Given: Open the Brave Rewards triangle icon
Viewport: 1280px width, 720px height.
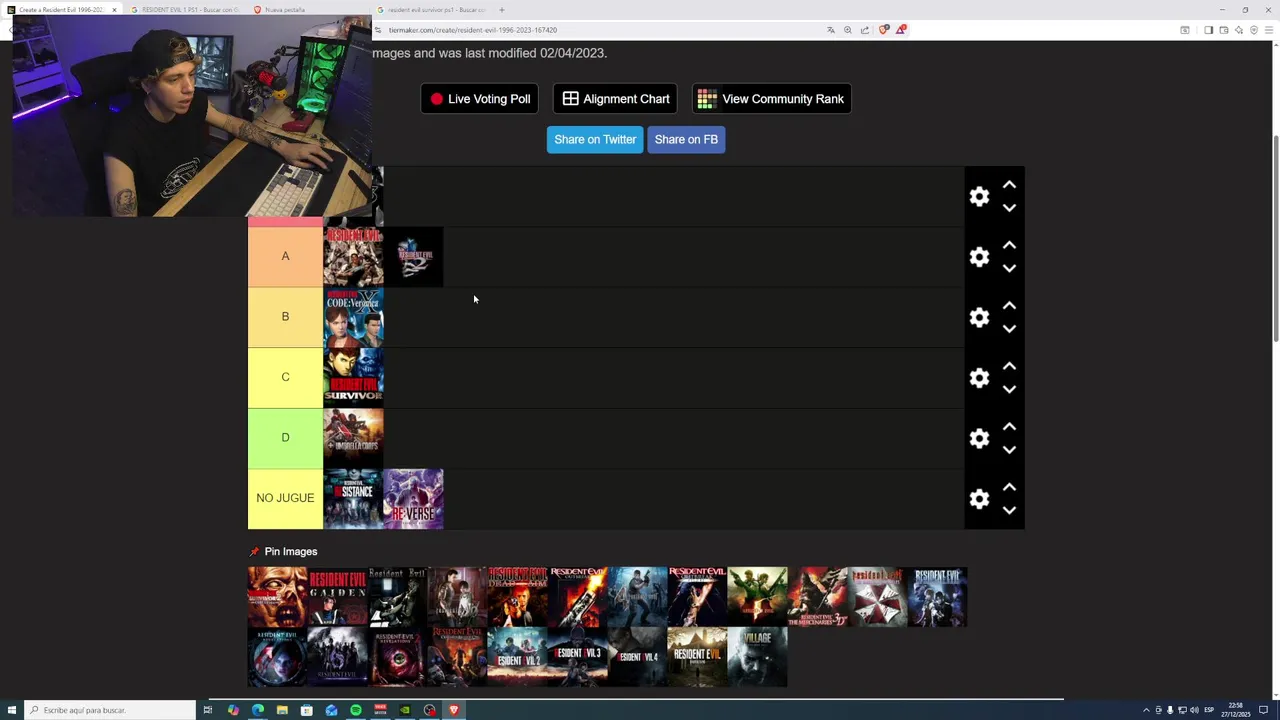Looking at the screenshot, I should [x=900, y=30].
